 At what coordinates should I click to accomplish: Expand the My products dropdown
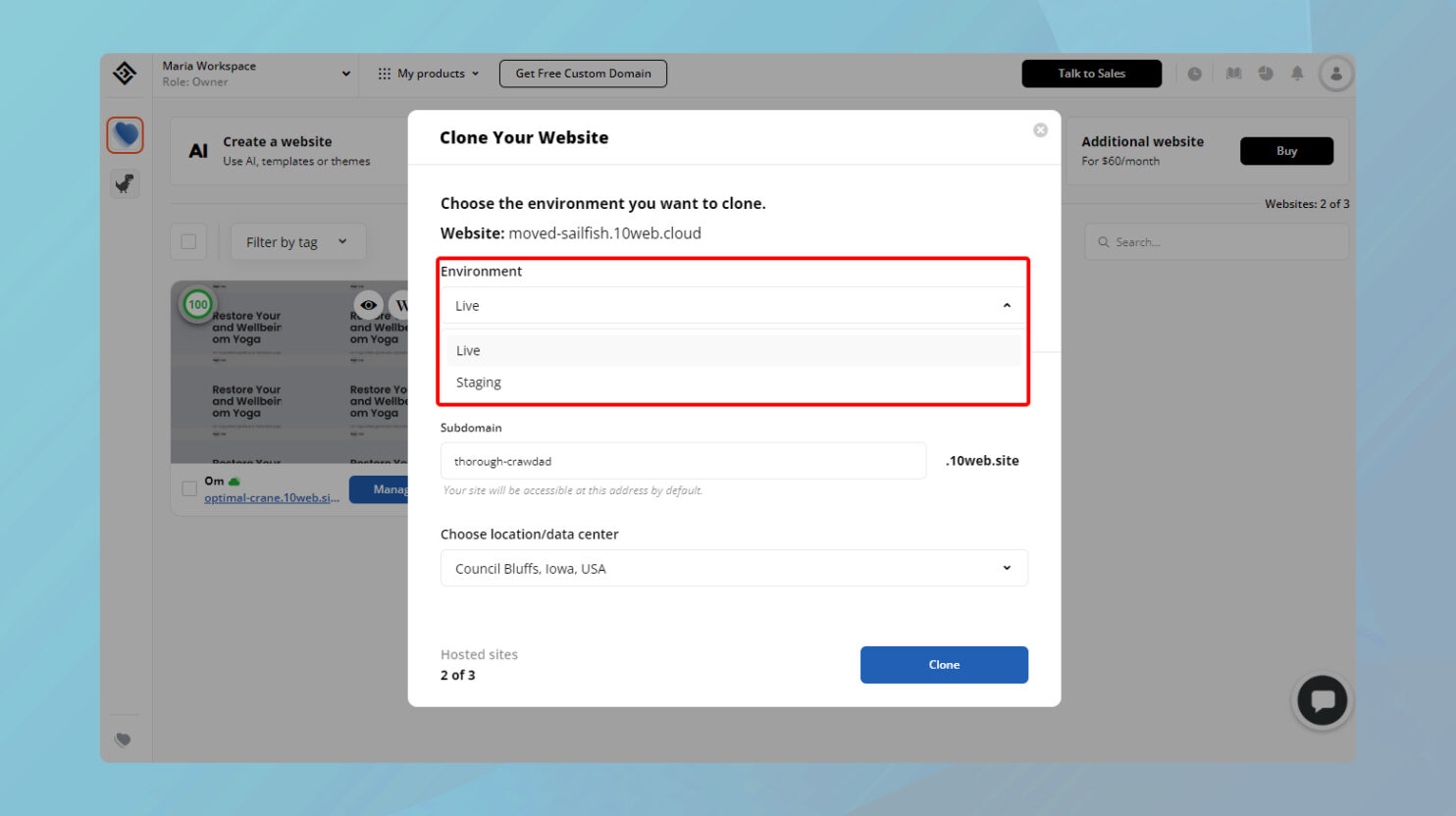pyautogui.click(x=428, y=73)
